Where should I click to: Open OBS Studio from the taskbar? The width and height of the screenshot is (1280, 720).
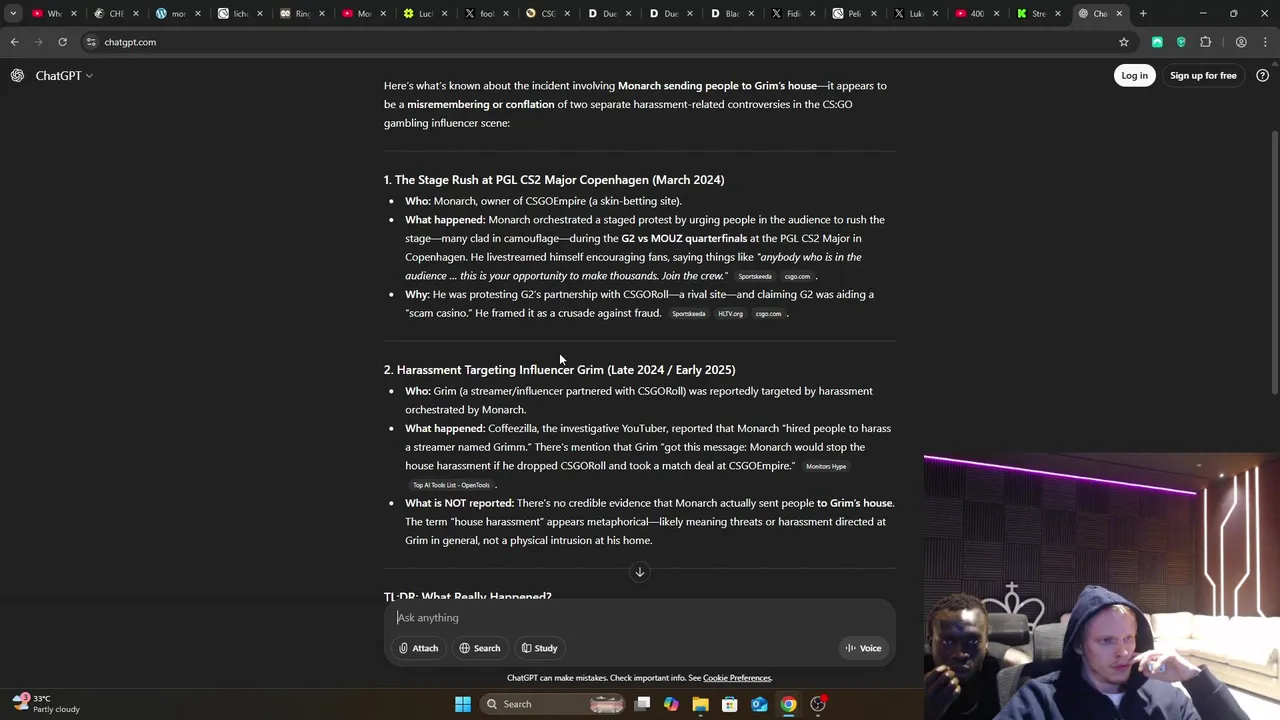[818, 704]
